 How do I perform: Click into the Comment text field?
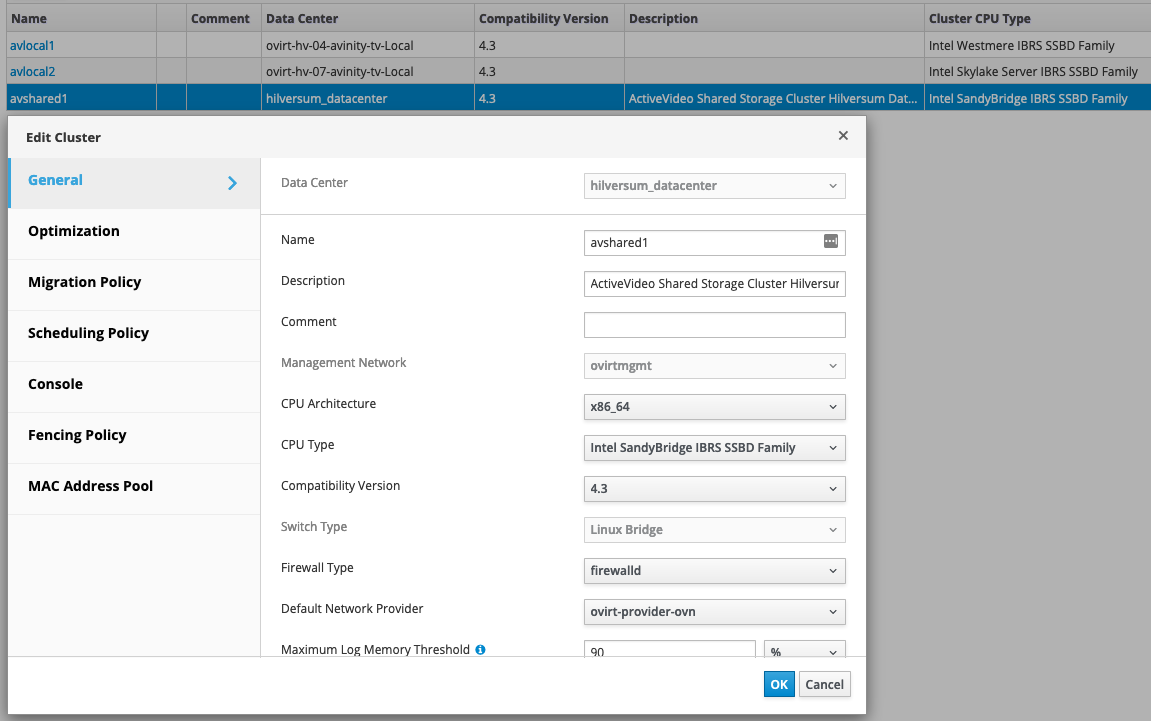[x=714, y=325]
